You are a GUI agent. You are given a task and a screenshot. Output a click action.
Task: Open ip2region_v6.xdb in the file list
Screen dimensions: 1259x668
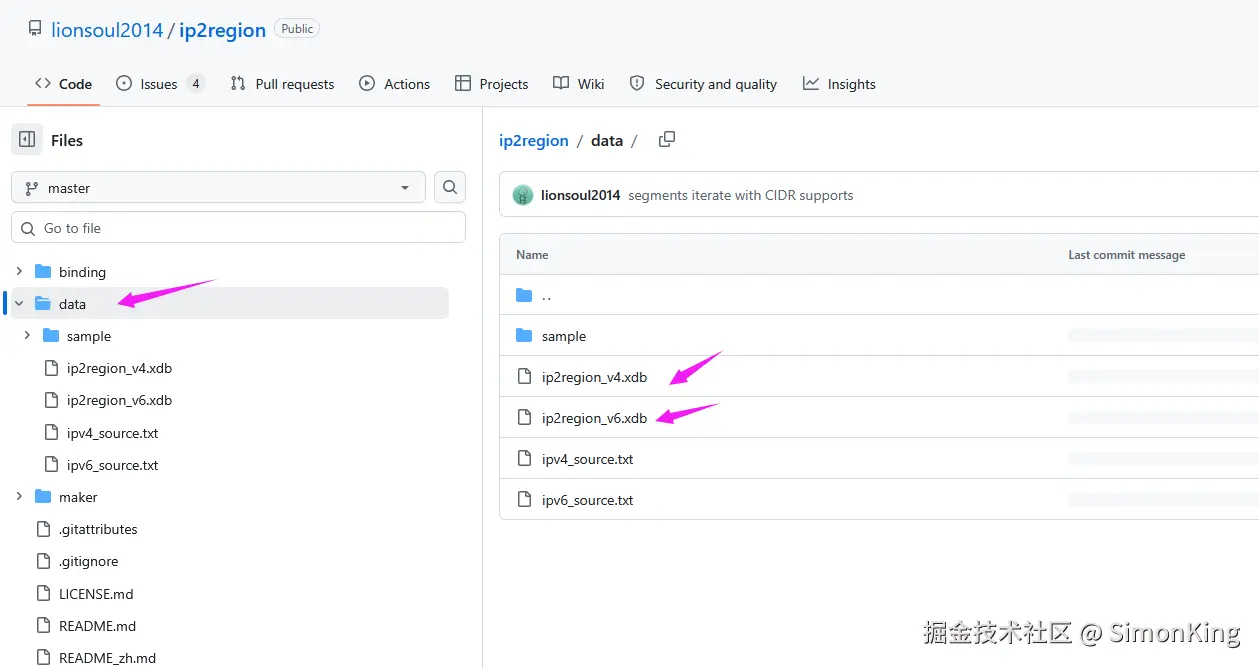coord(594,418)
